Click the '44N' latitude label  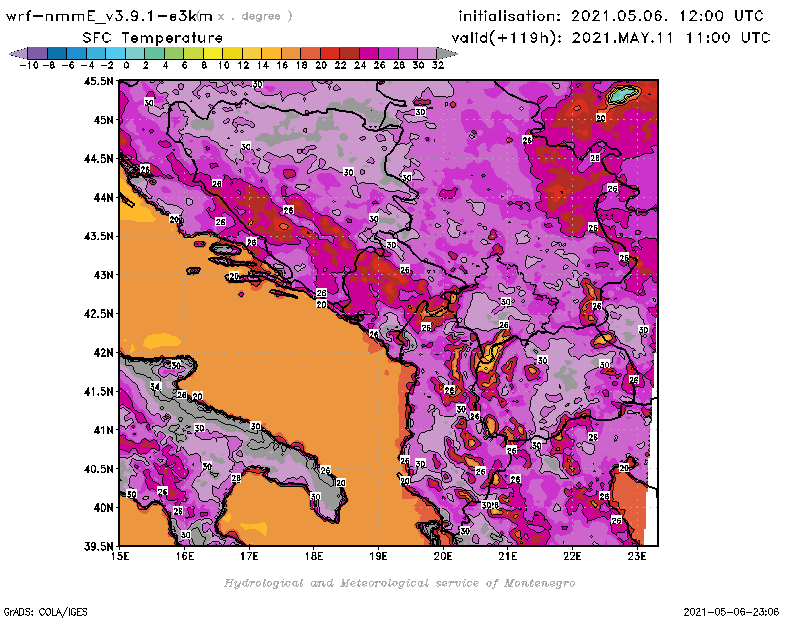tap(103, 197)
